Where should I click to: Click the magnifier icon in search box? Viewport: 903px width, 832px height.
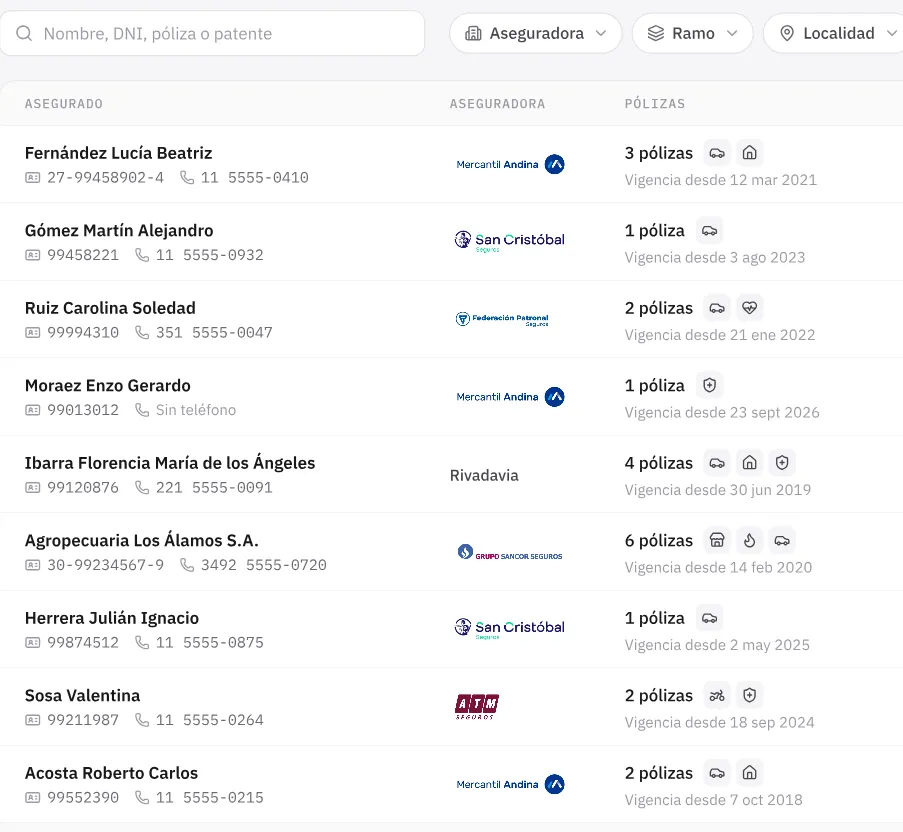24,33
